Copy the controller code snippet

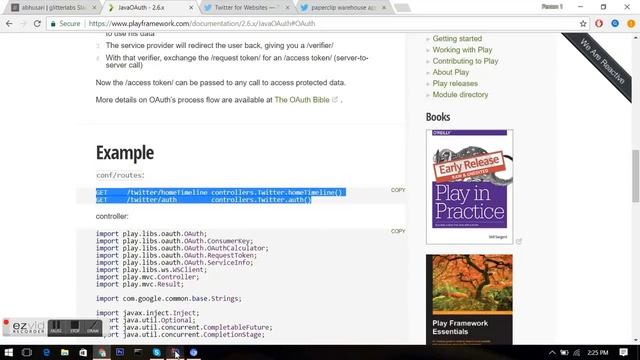coord(398,231)
